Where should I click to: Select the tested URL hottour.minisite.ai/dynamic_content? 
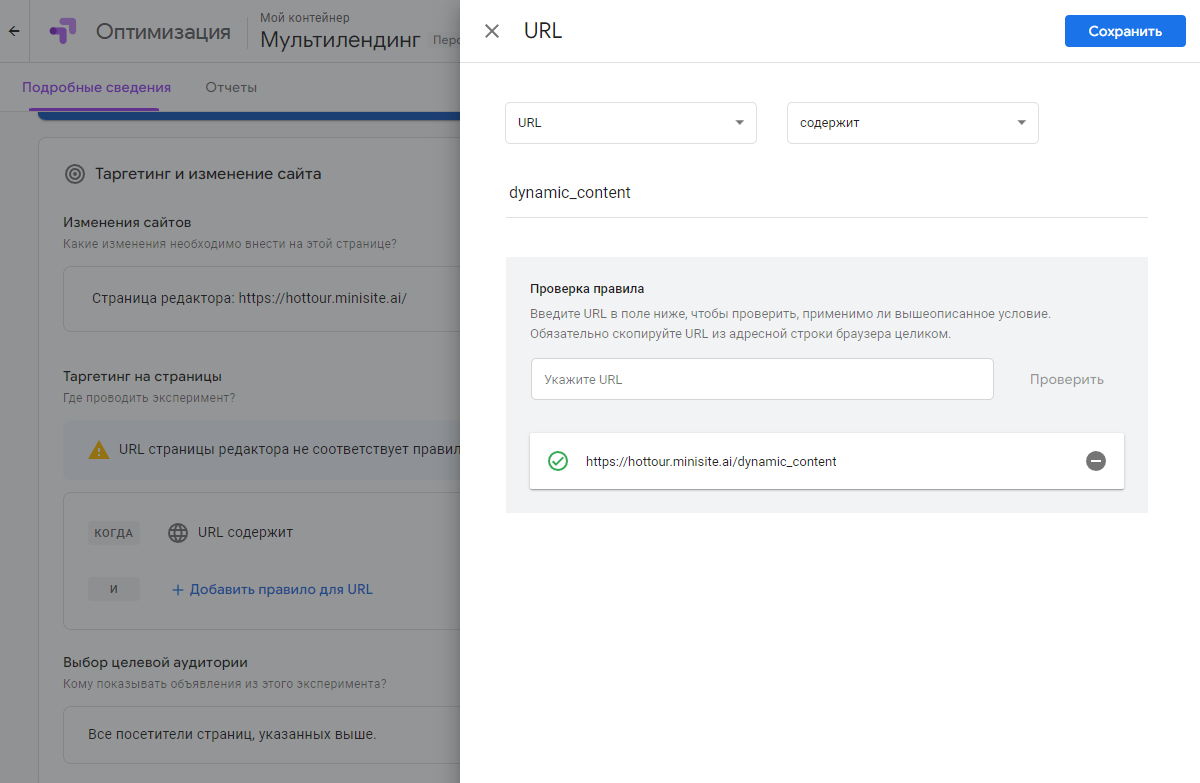click(711, 462)
